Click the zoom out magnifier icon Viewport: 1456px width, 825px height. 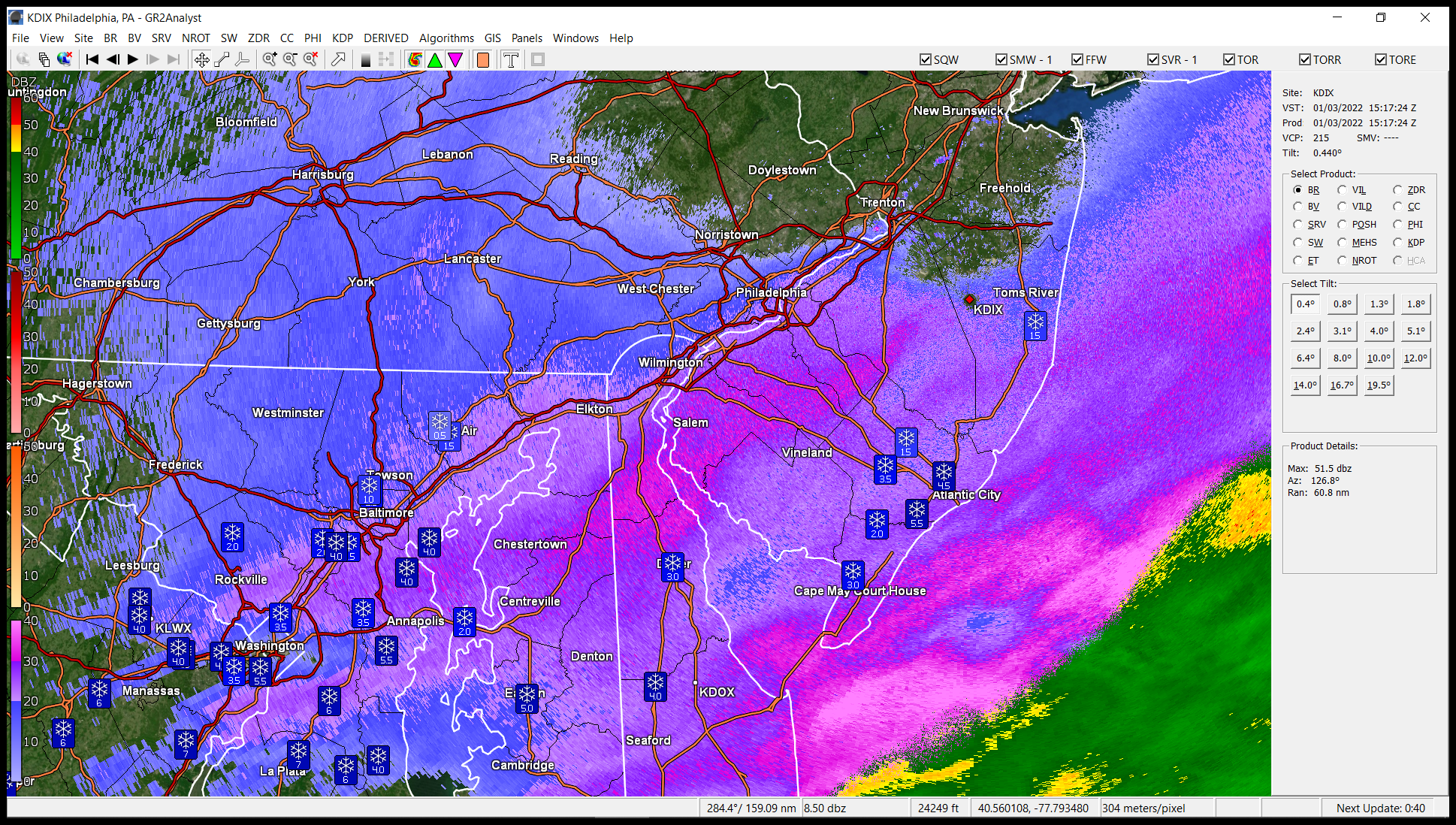coord(290,59)
